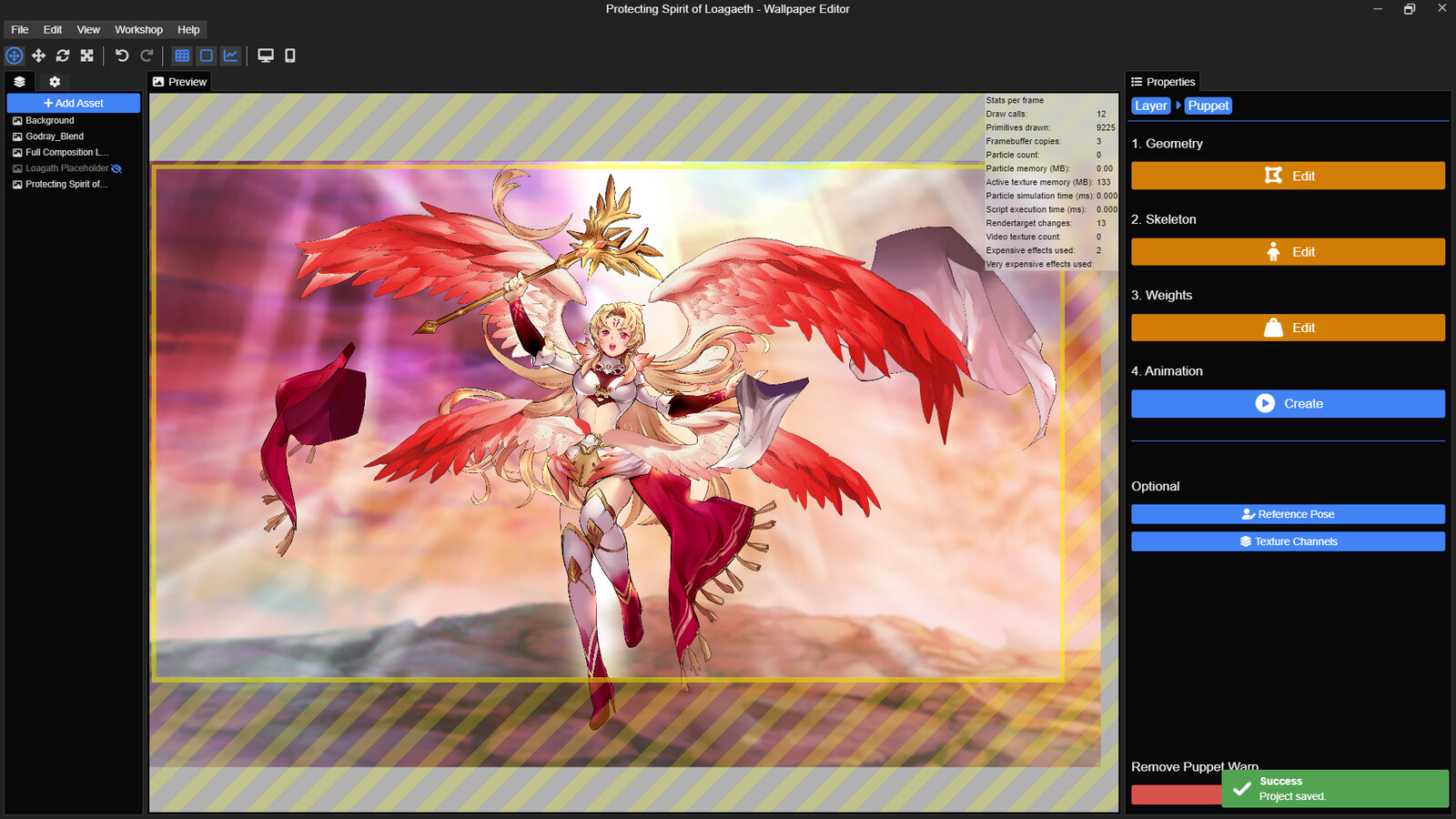Open the View menu
1456x819 pixels.
pyautogui.click(x=88, y=29)
